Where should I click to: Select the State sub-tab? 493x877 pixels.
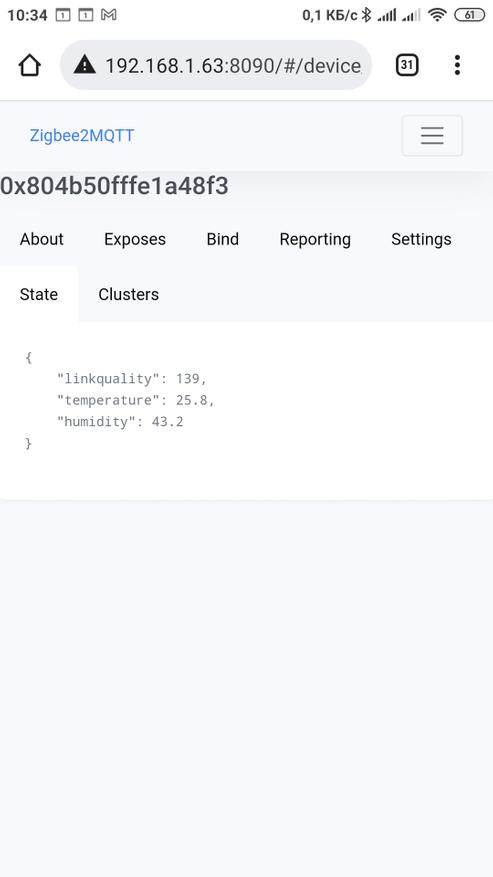(39, 294)
